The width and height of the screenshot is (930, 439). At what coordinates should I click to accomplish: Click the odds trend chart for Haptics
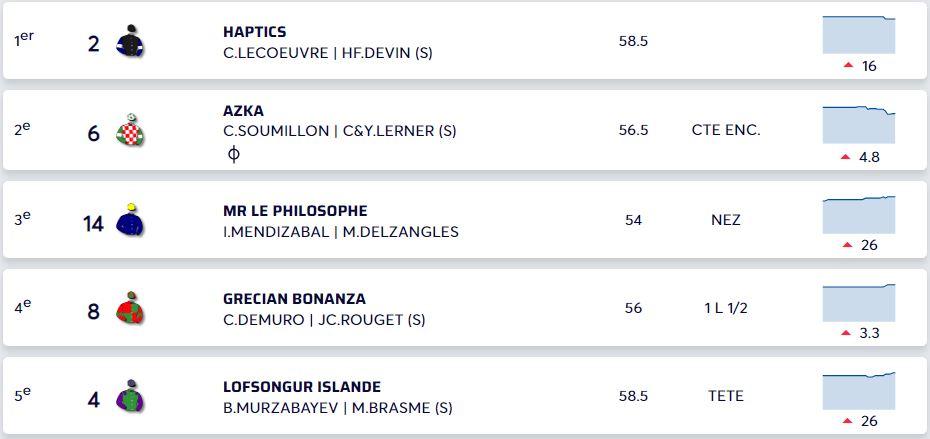(x=858, y=35)
